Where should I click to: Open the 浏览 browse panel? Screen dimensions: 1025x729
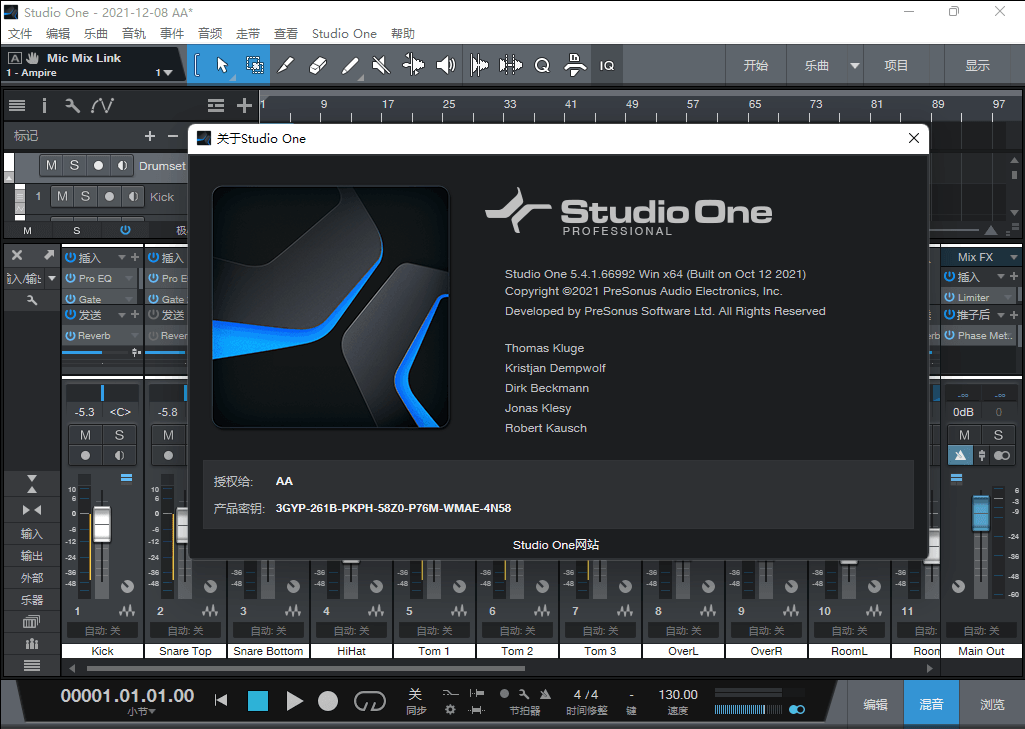(992, 704)
